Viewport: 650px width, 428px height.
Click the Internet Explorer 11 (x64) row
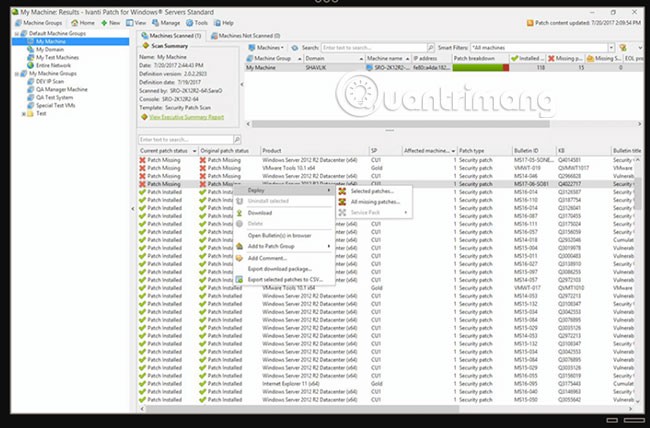coord(387,384)
